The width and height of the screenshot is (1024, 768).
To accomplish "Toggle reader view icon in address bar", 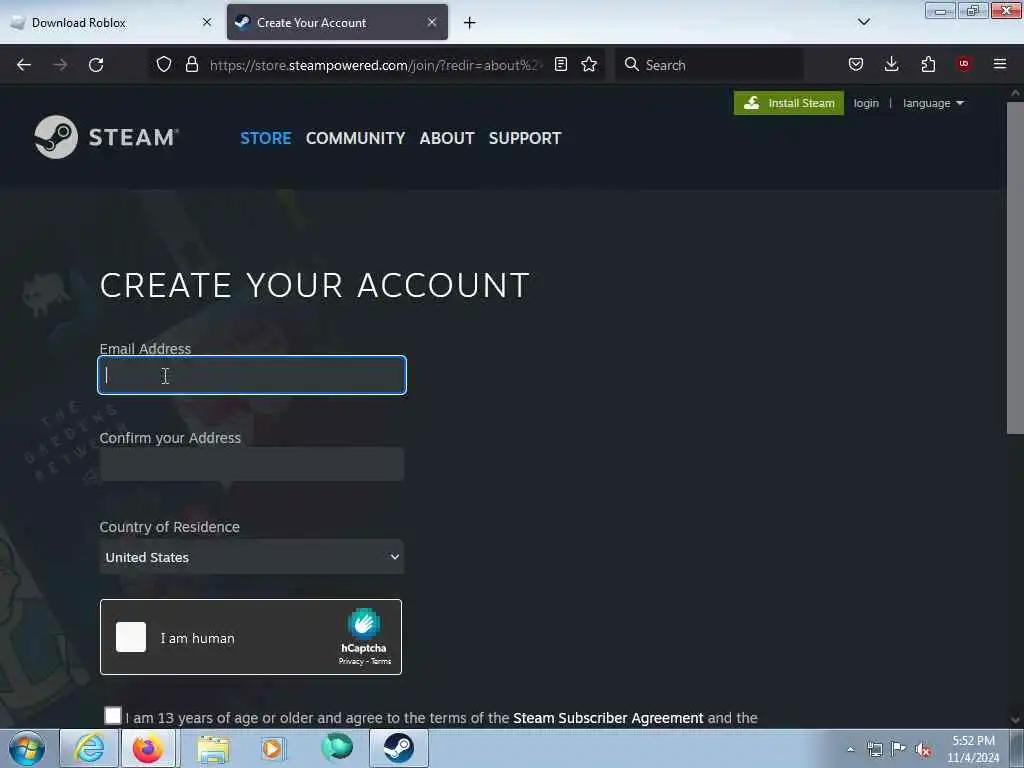I will tap(560, 64).
